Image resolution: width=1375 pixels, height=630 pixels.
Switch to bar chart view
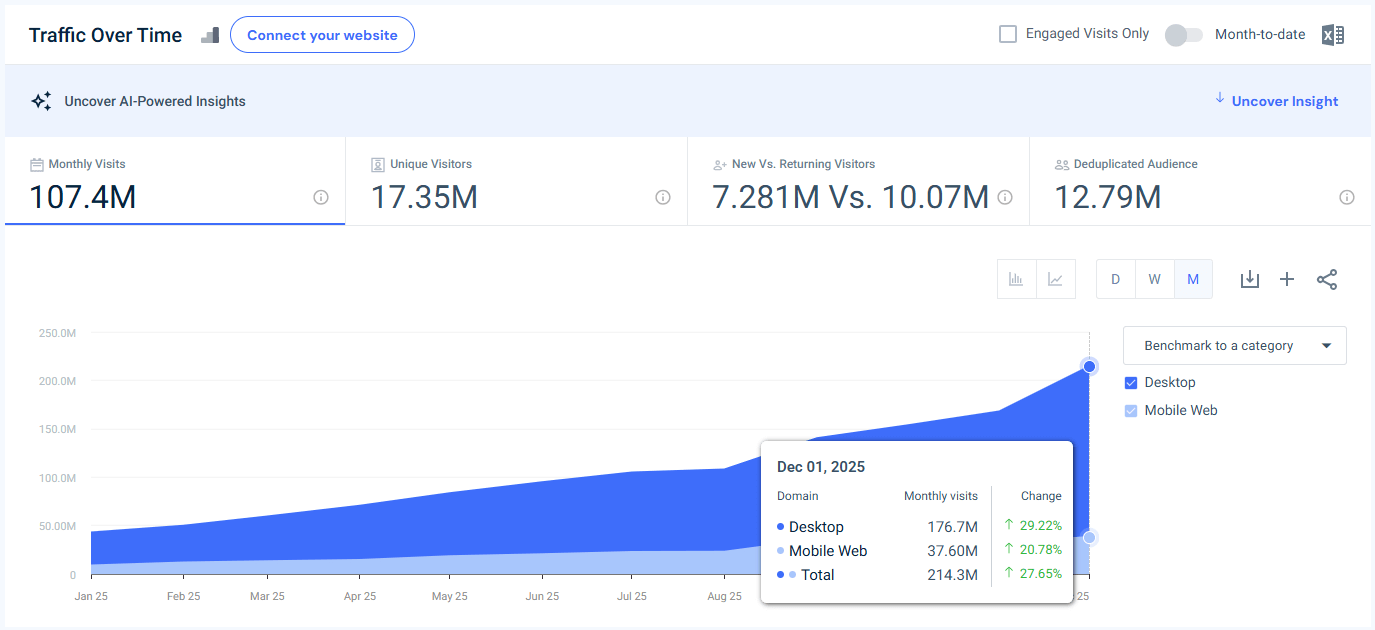coord(1016,279)
